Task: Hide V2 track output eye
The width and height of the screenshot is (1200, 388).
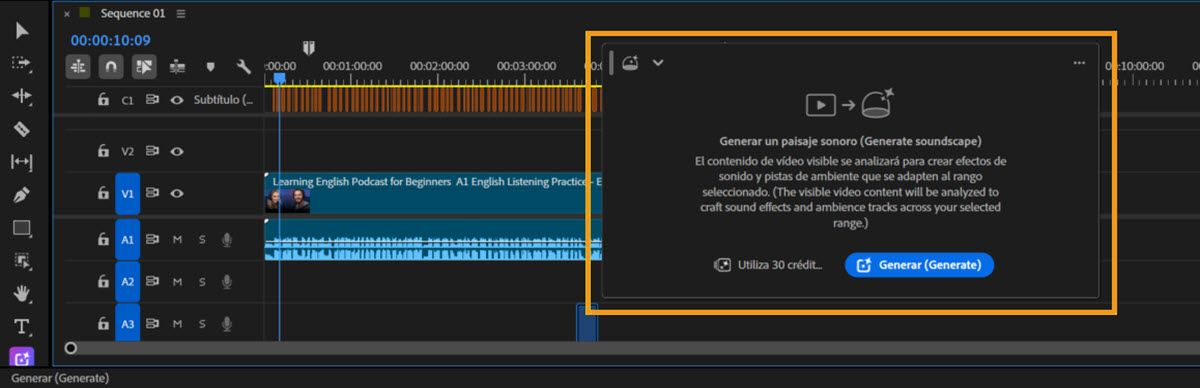Action: point(177,152)
